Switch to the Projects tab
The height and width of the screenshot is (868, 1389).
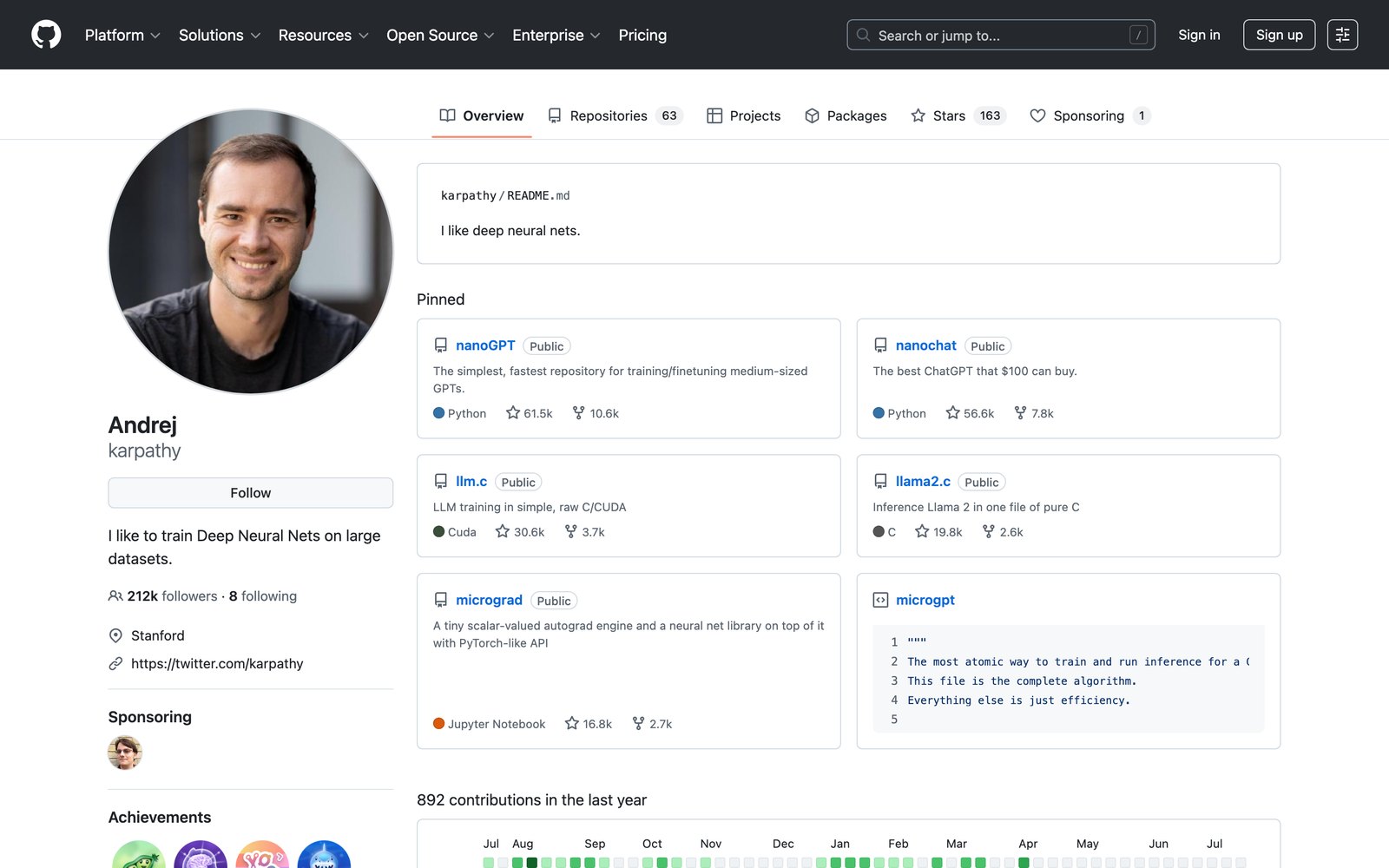[744, 115]
